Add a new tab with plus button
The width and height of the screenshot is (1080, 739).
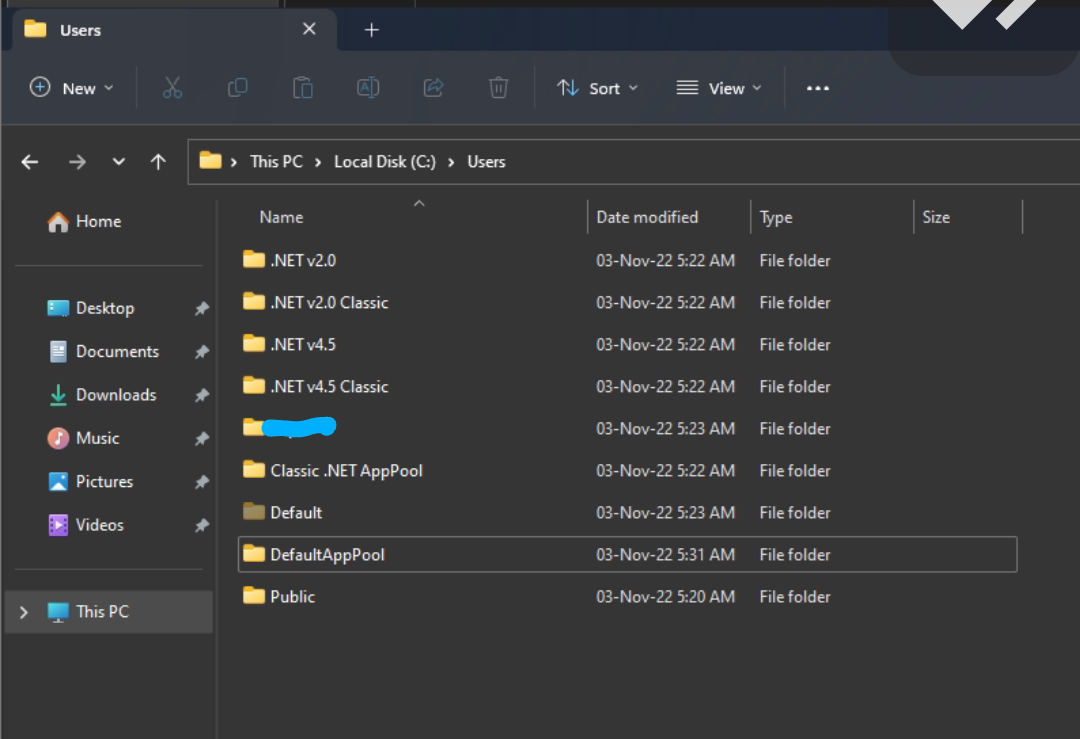point(371,30)
